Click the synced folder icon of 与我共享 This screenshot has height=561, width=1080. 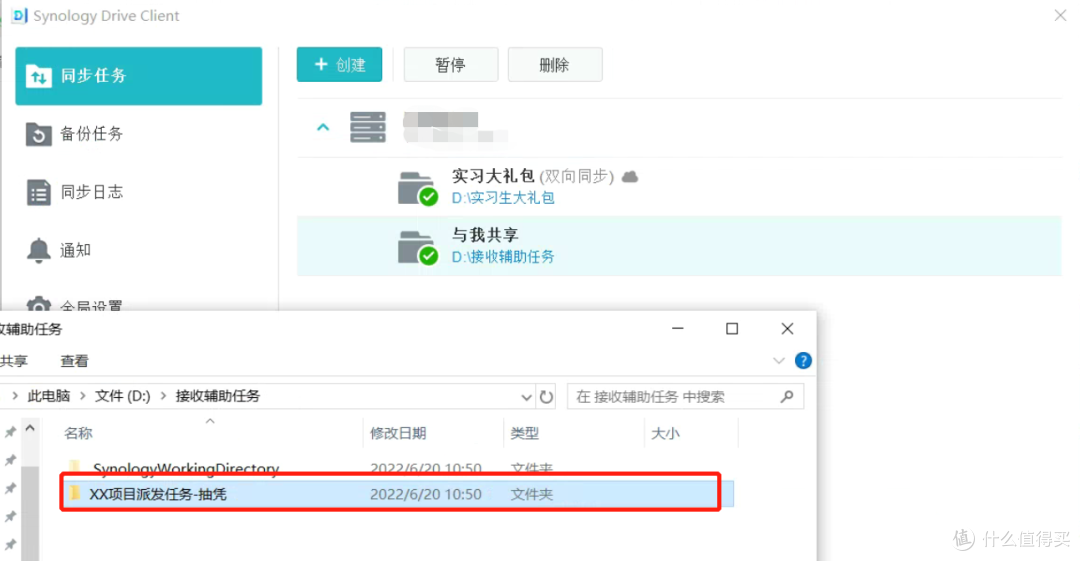pyautogui.click(x=417, y=247)
